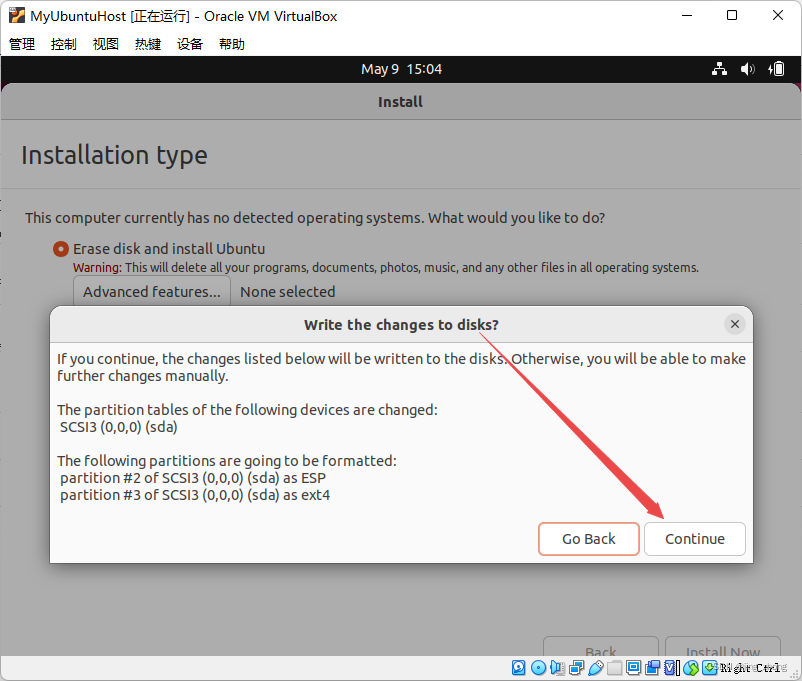Click the display settings status icon
The height and width of the screenshot is (681, 802).
[634, 668]
